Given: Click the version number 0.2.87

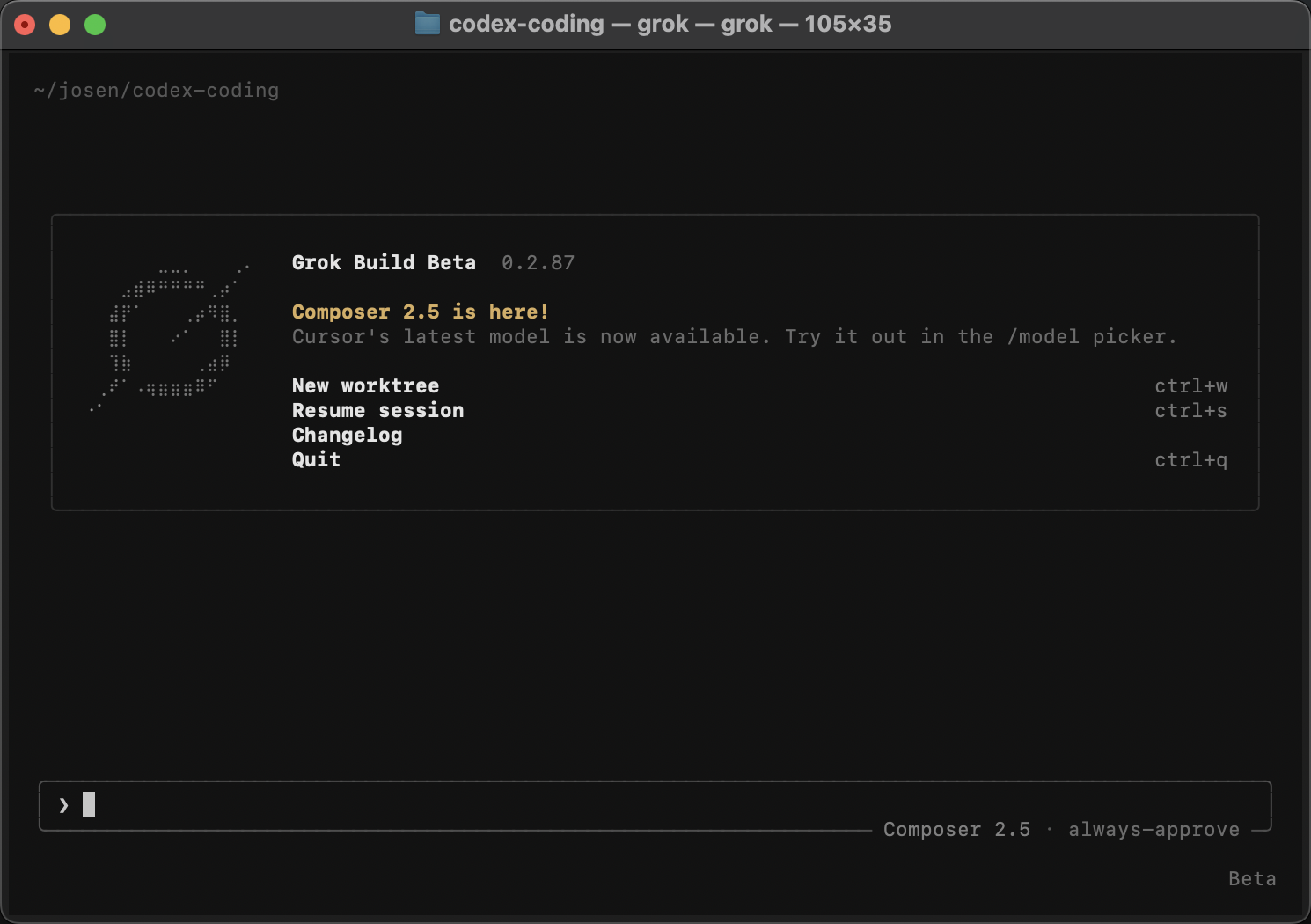Looking at the screenshot, I should pyautogui.click(x=538, y=262).
